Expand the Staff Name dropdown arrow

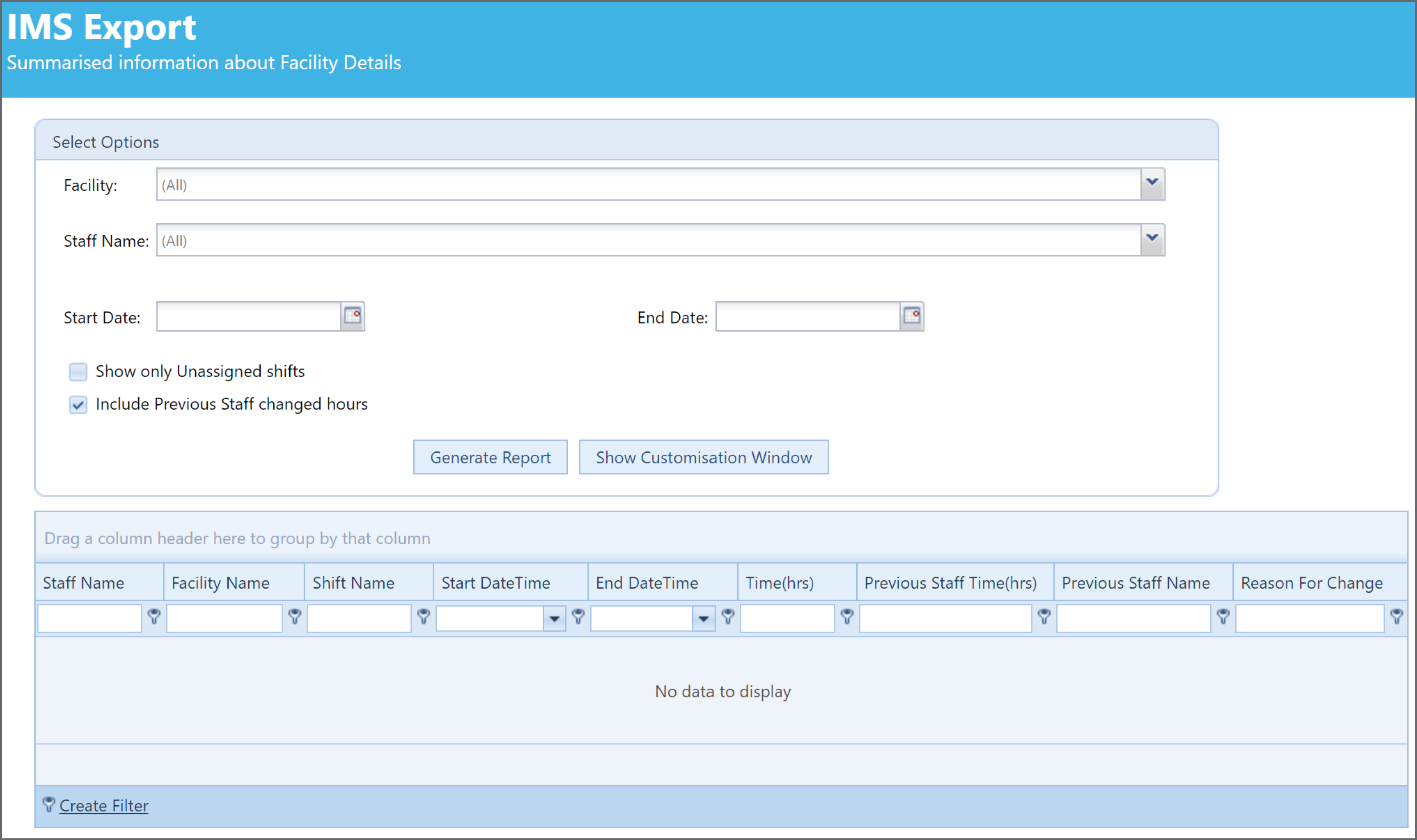[x=1152, y=240]
